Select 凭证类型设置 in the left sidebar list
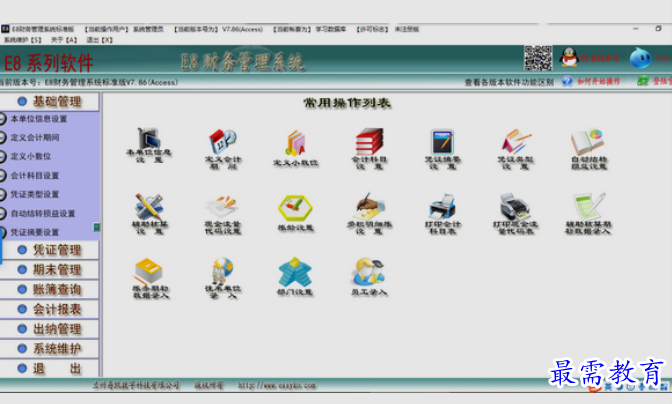The image size is (672, 404). 35,194
